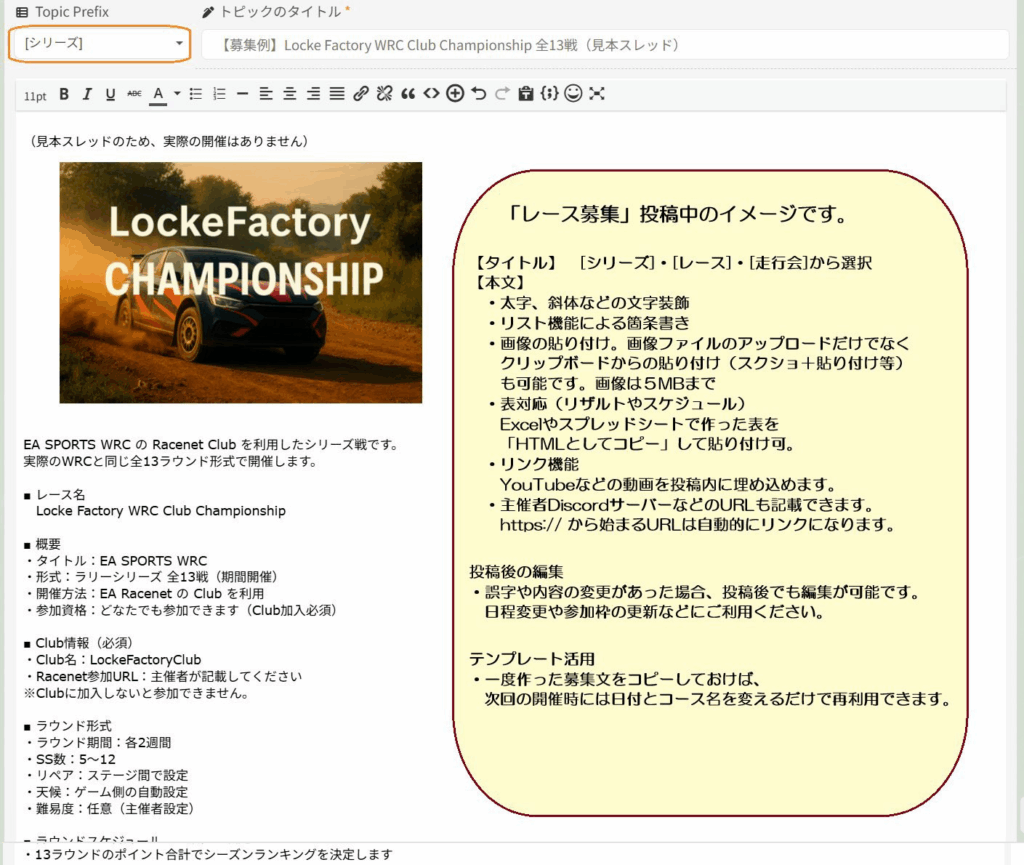Click the topic title input field
The width and height of the screenshot is (1024, 865).
pyautogui.click(x=605, y=45)
